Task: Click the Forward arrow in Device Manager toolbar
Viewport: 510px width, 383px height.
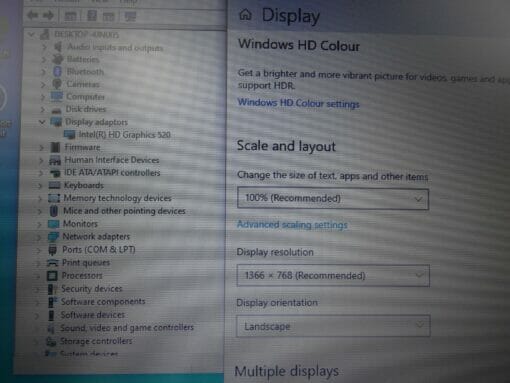Action: (x=49, y=16)
